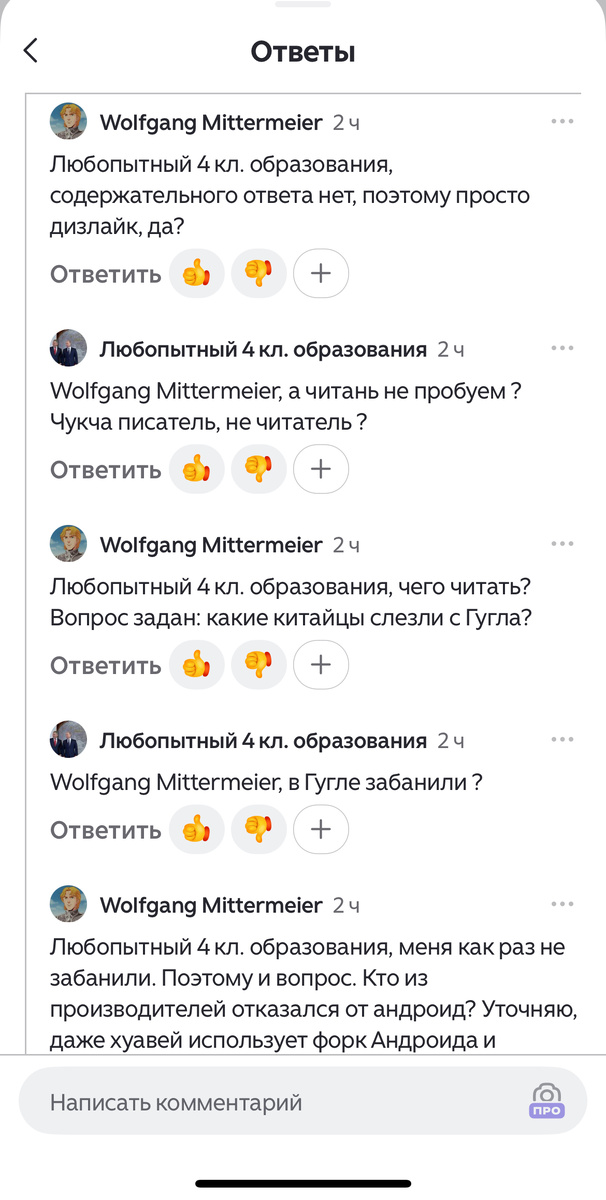Reply to Wolfgang Mittermeier's first comment

point(103,273)
